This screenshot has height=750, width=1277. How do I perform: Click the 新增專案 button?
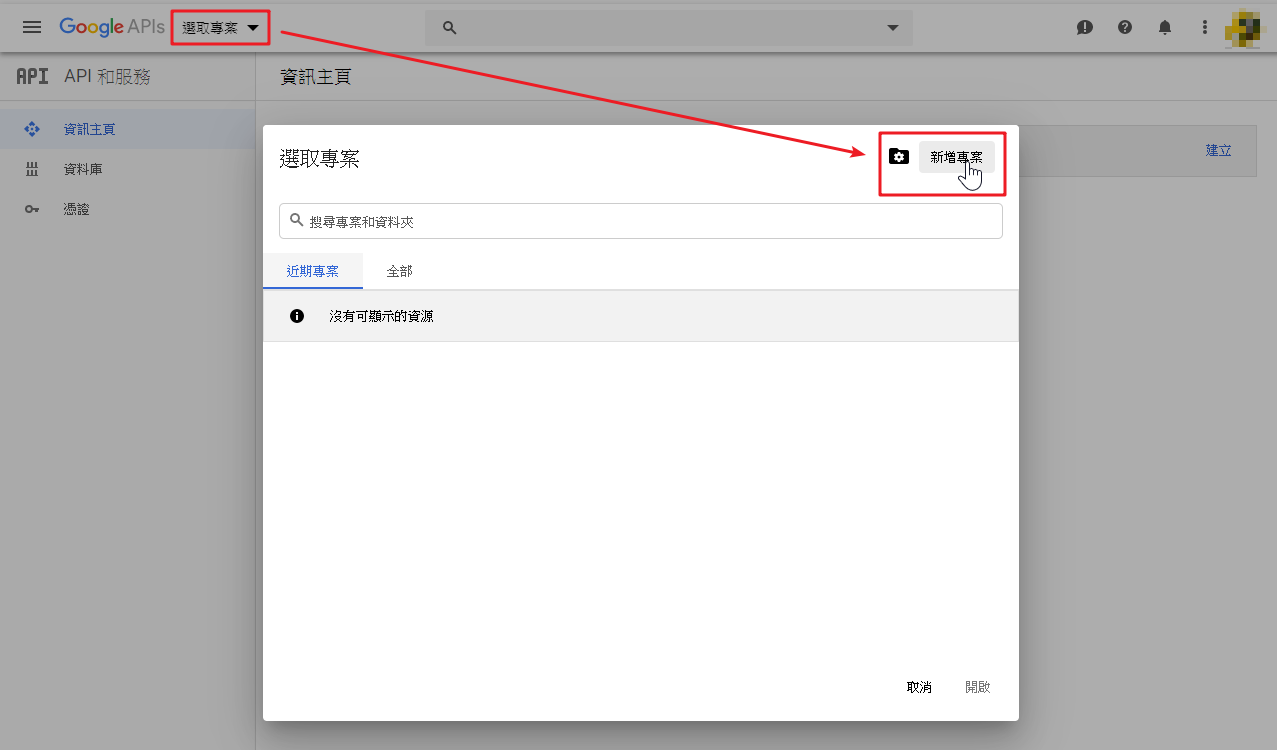tap(956, 157)
